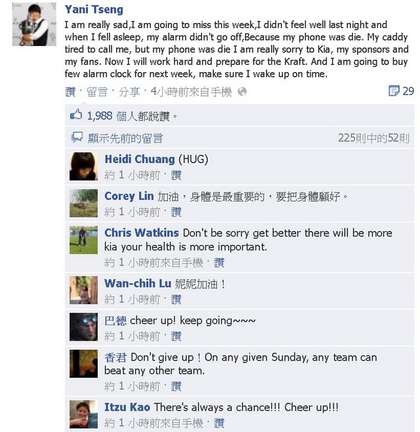This screenshot has width=420, height=432.
Task: Open the Yani Tseng name link
Action: [94, 9]
